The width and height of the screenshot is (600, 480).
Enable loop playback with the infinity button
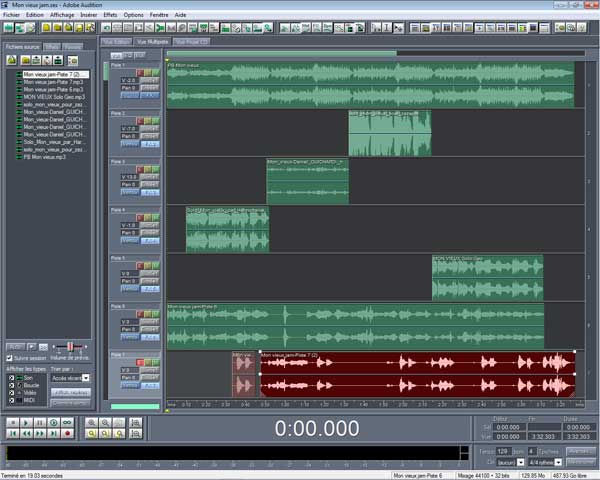tap(67, 423)
